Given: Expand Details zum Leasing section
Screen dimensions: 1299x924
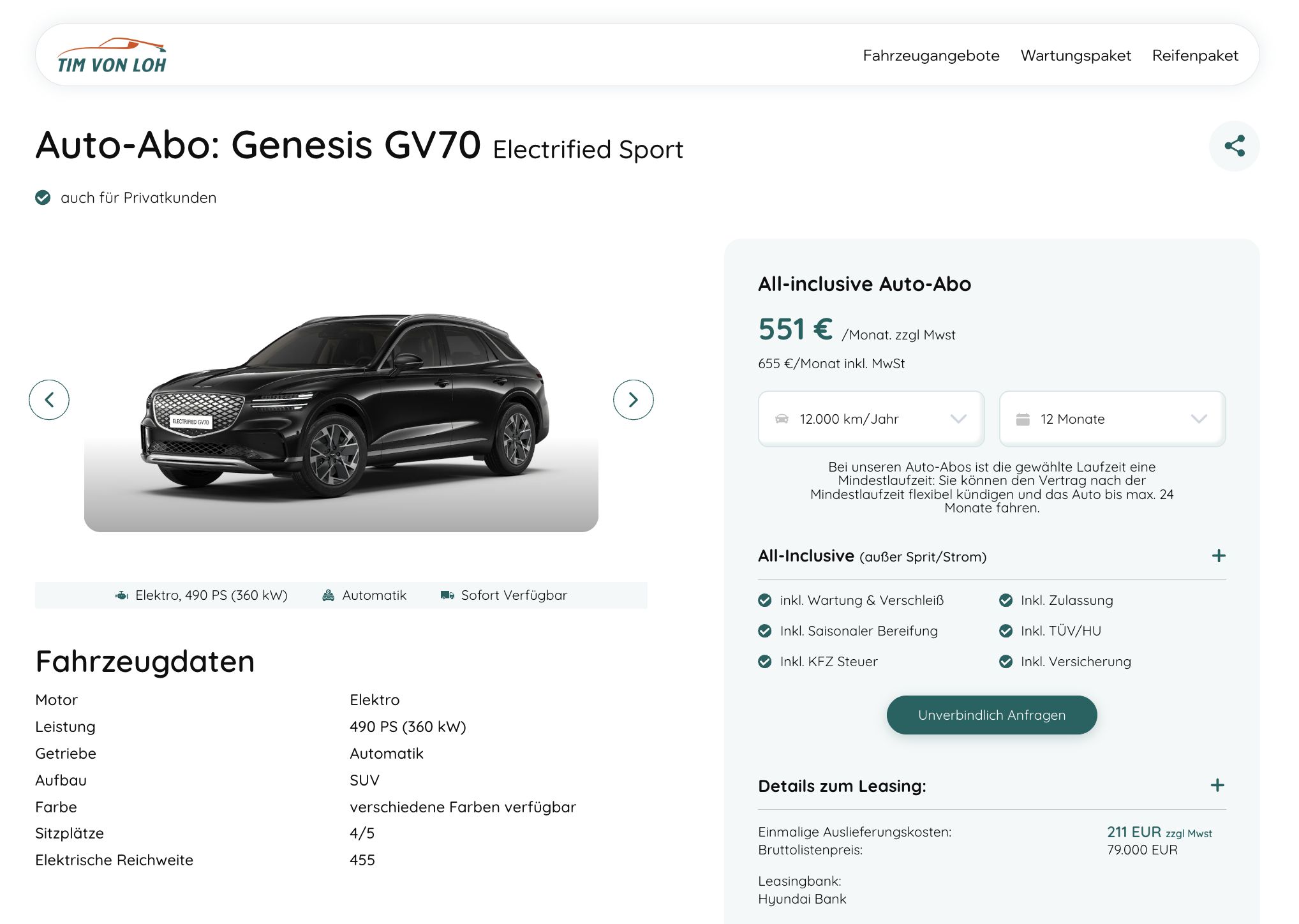Looking at the screenshot, I should click(x=1217, y=786).
